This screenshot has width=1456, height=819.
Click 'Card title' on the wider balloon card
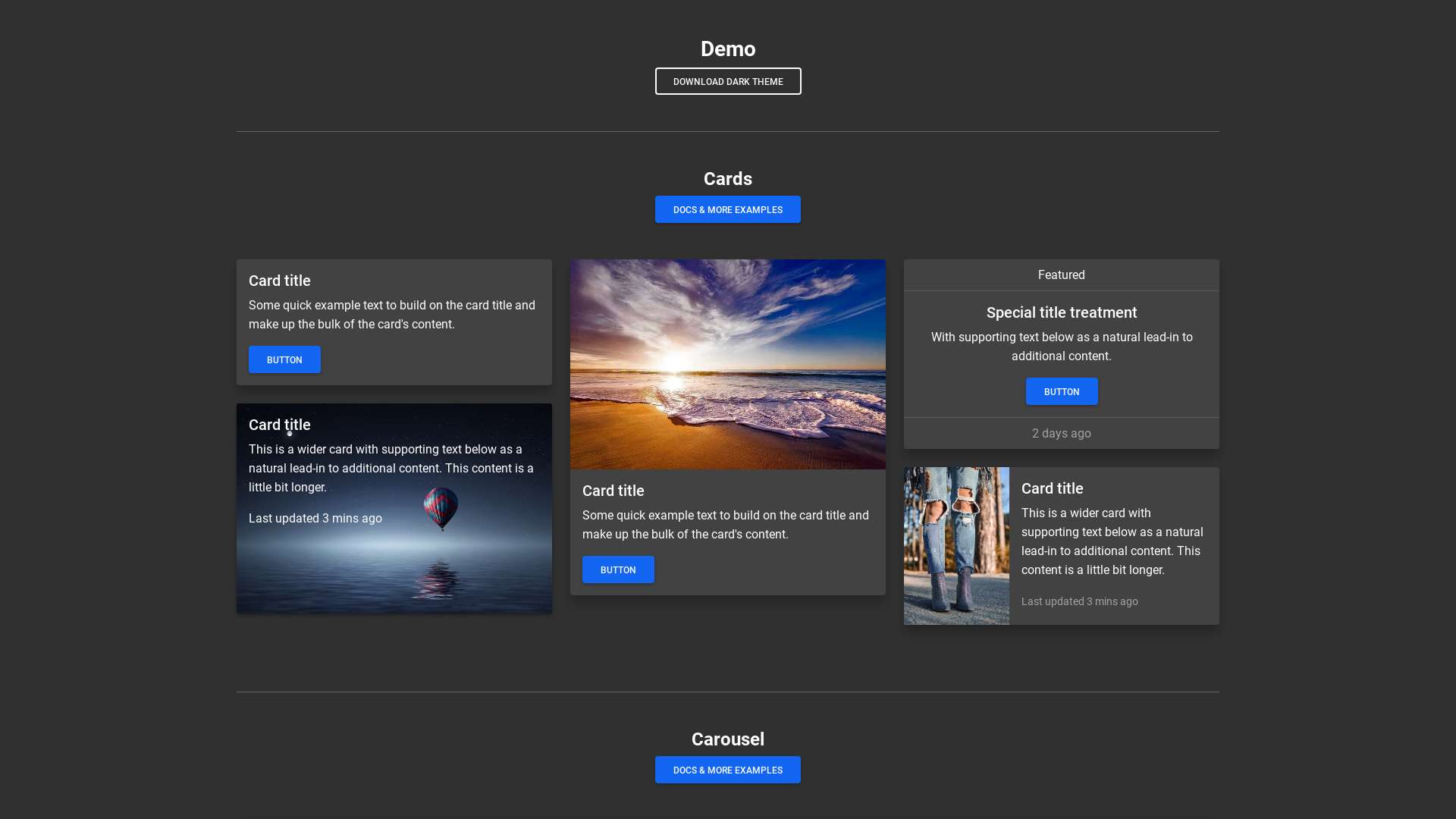click(x=279, y=425)
